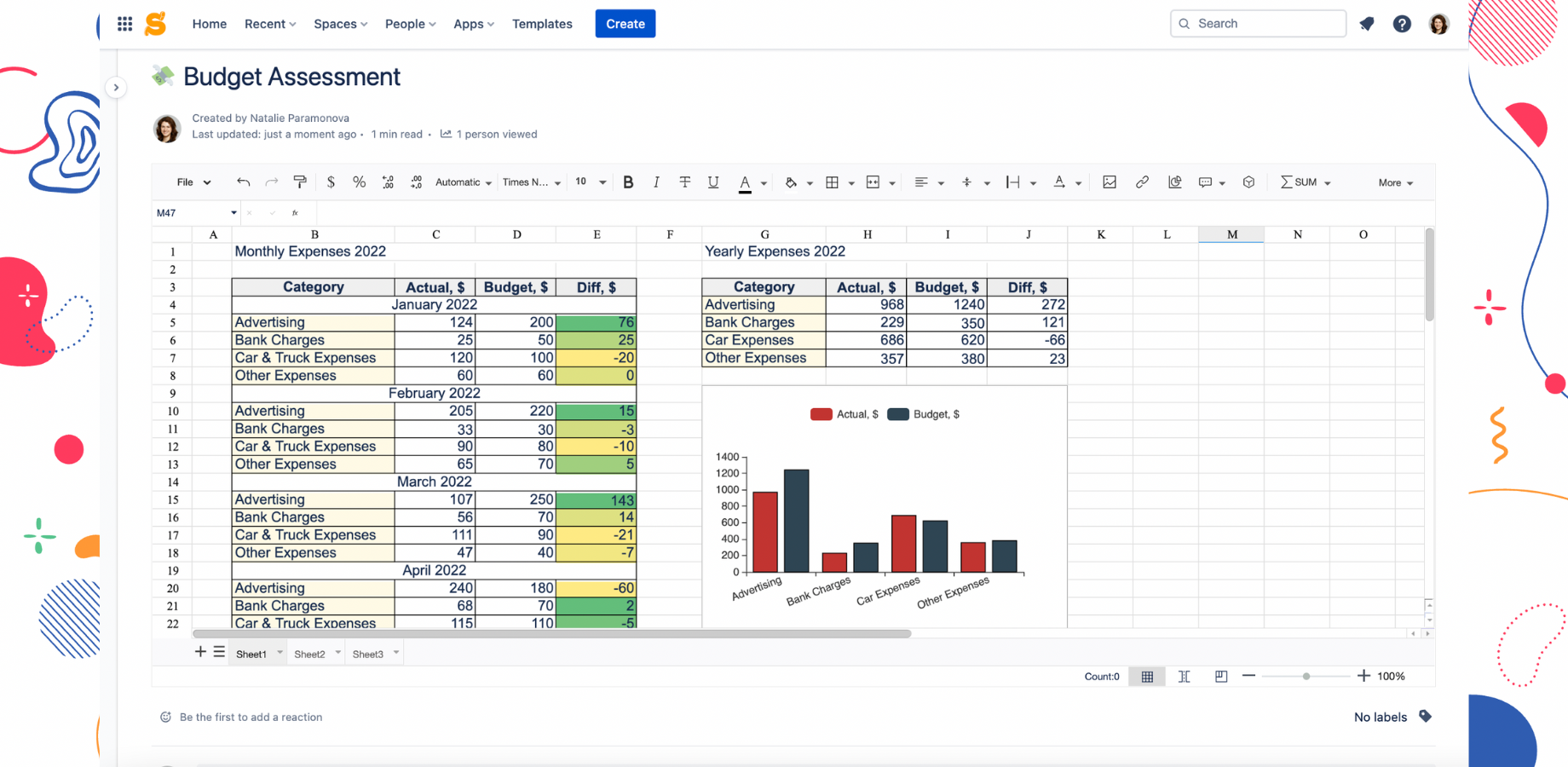Open the Spaces menu
Viewport: 1568px width, 767px height.
(341, 24)
